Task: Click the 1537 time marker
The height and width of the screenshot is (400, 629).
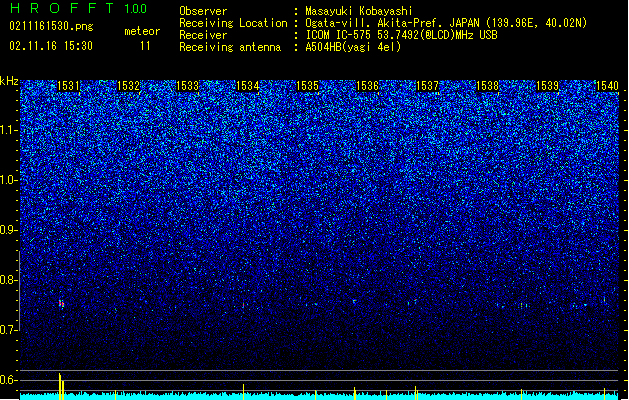Action: (428, 86)
